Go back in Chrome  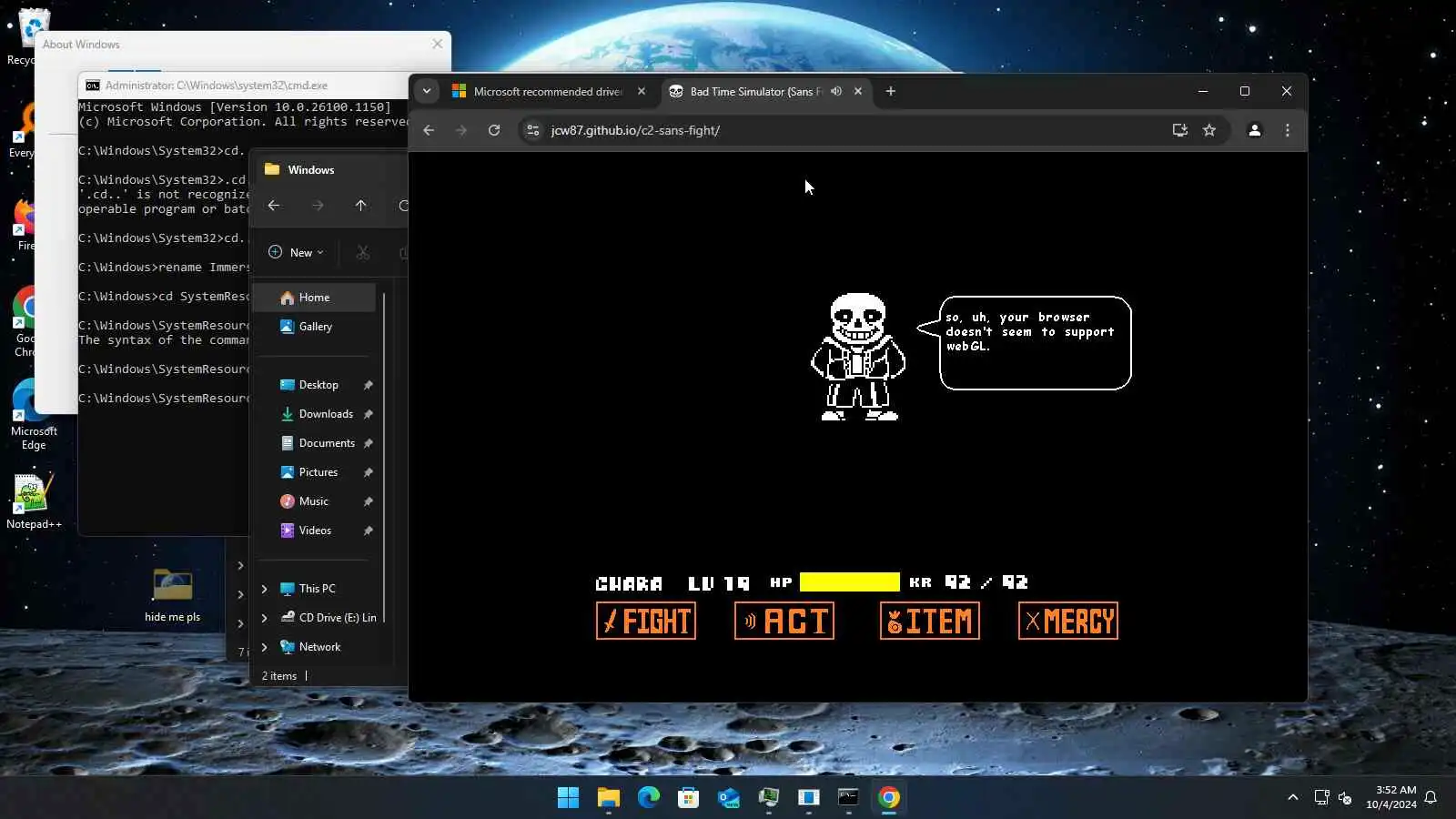coord(429,130)
